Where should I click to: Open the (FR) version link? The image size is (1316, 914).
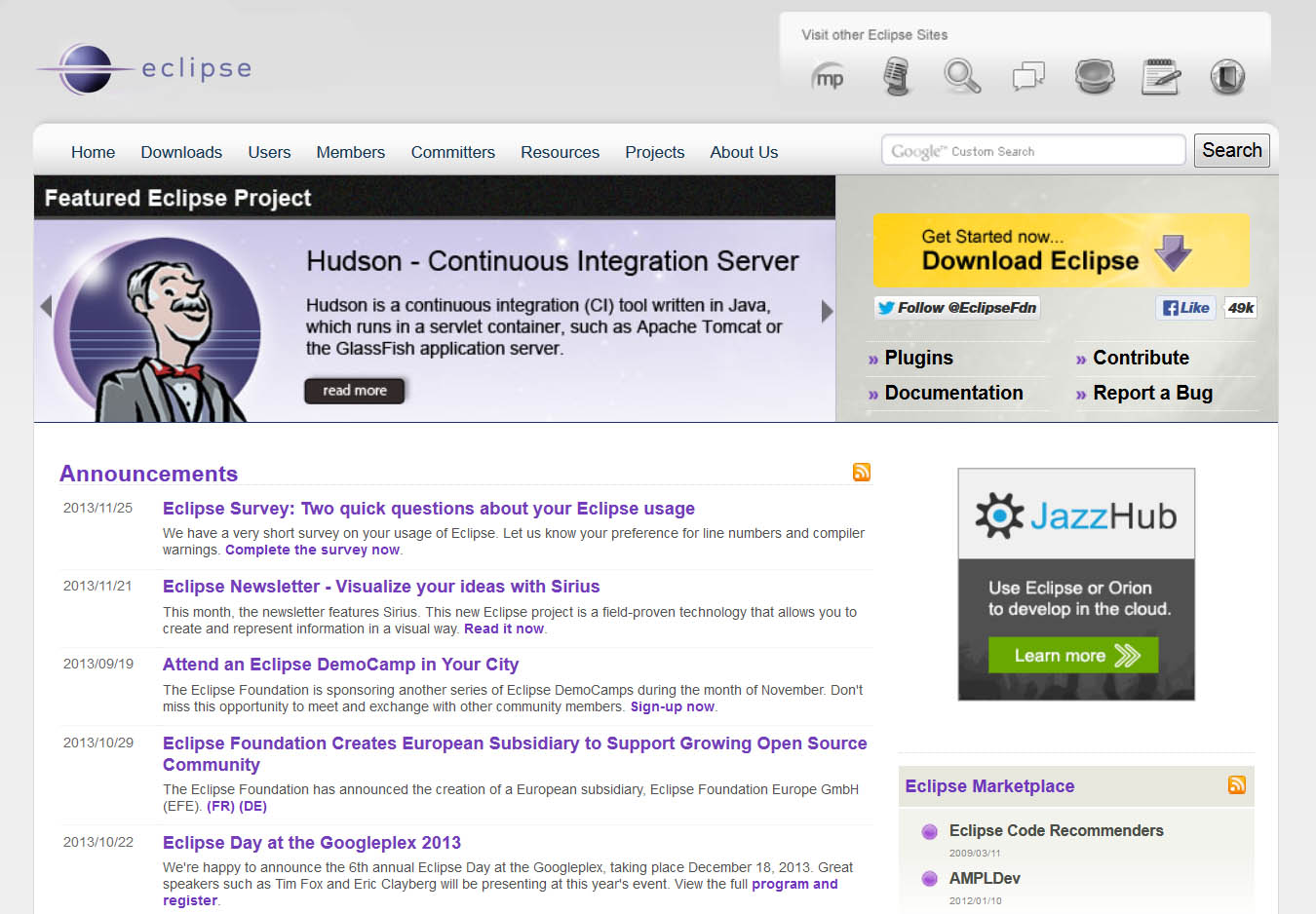(220, 806)
